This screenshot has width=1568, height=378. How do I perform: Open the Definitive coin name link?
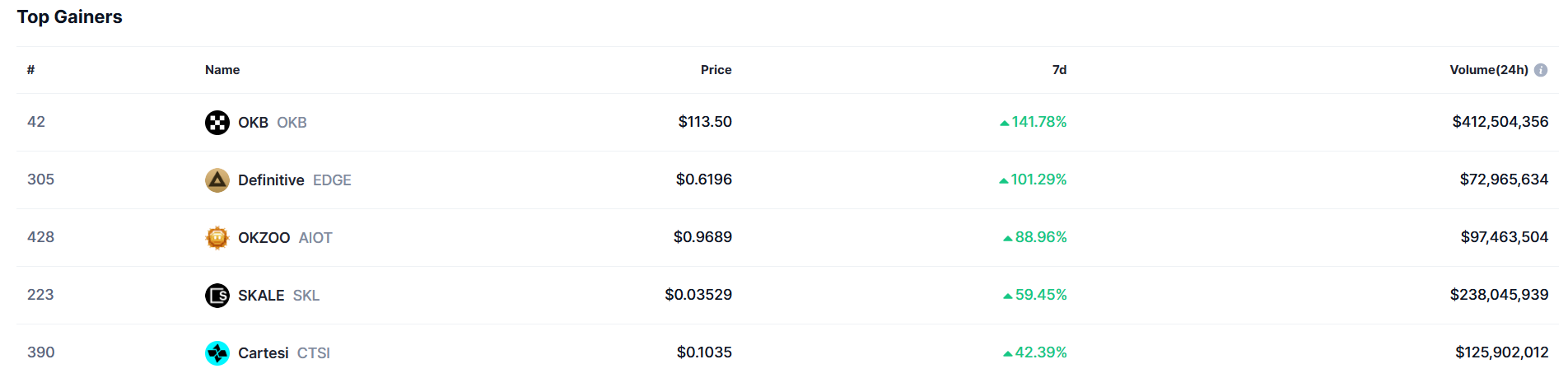[271, 180]
